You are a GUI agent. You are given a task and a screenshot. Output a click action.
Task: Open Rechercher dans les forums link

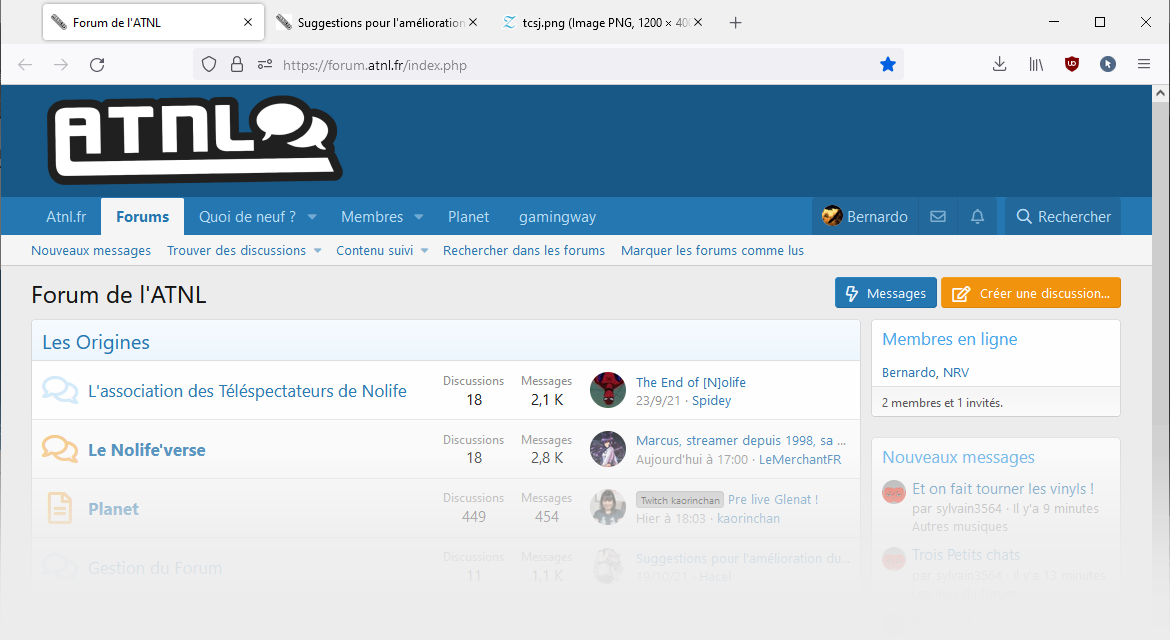(524, 251)
